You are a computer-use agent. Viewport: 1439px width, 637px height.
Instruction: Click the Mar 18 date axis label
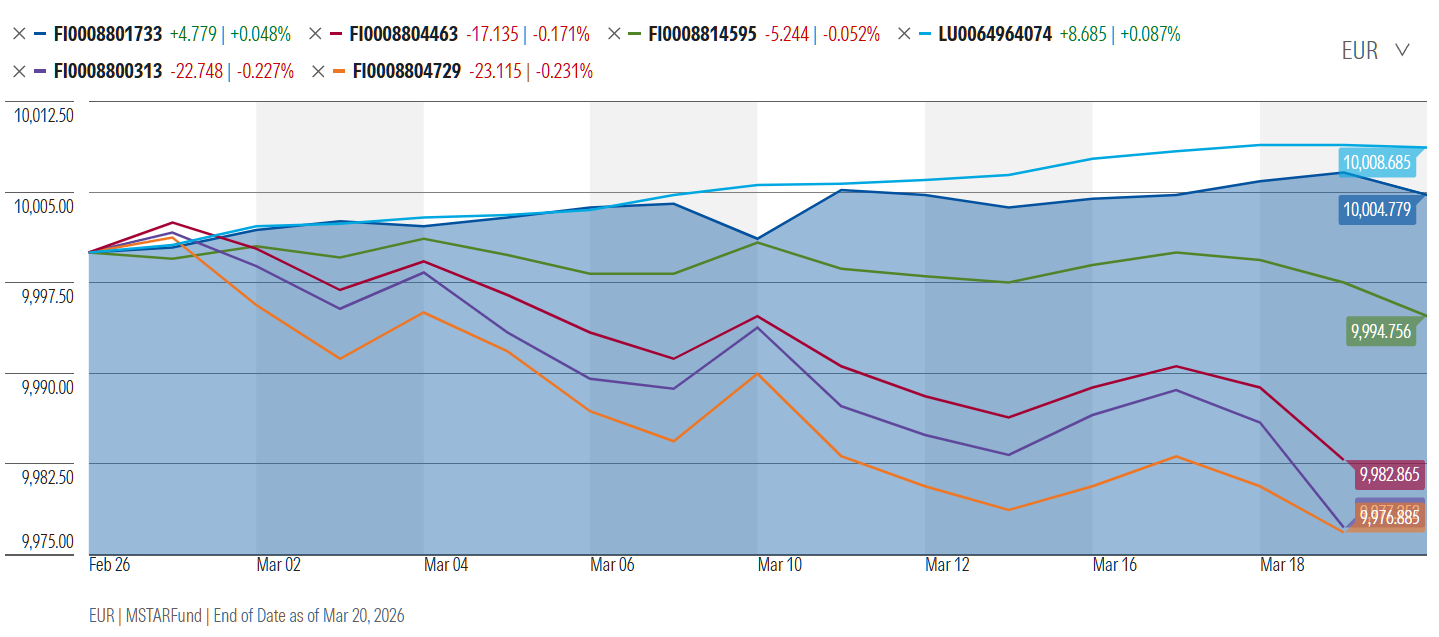tap(1282, 565)
